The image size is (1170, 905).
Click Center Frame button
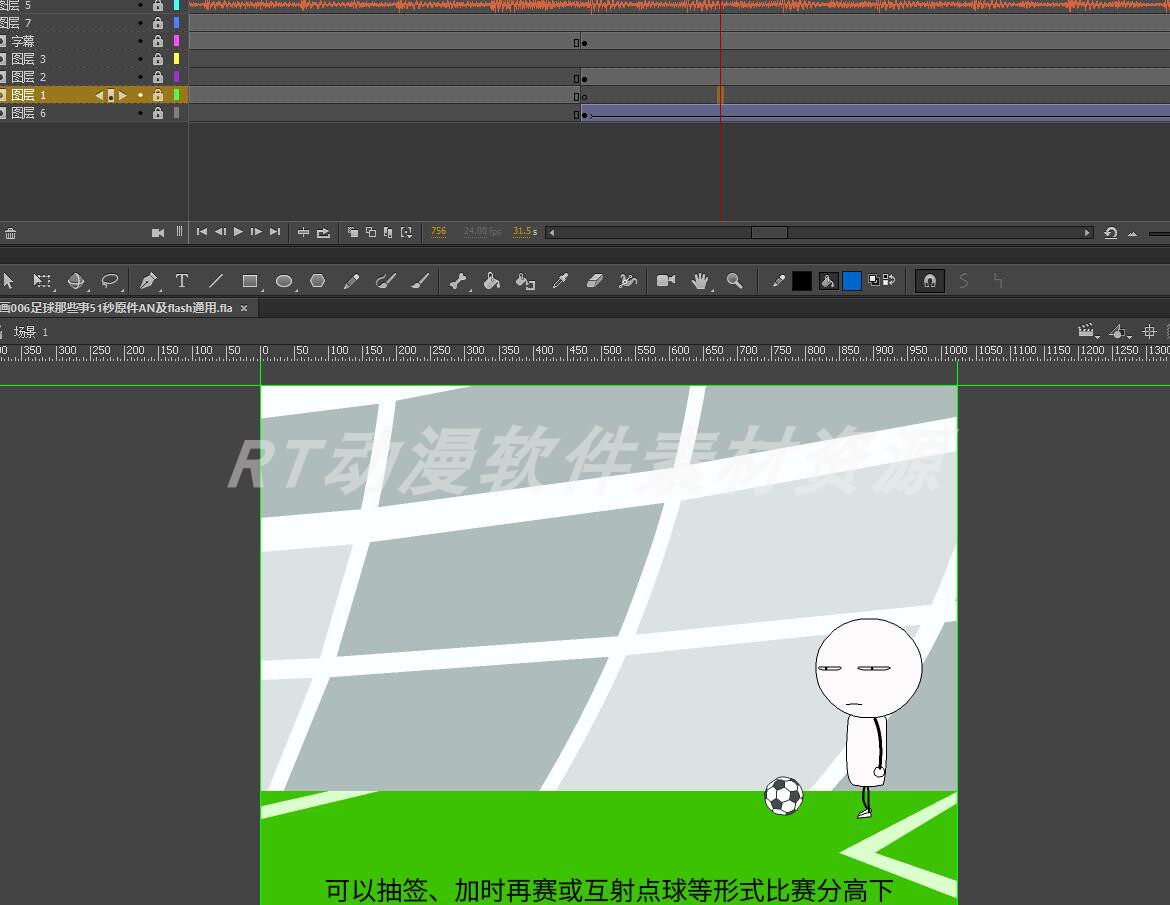(x=303, y=233)
